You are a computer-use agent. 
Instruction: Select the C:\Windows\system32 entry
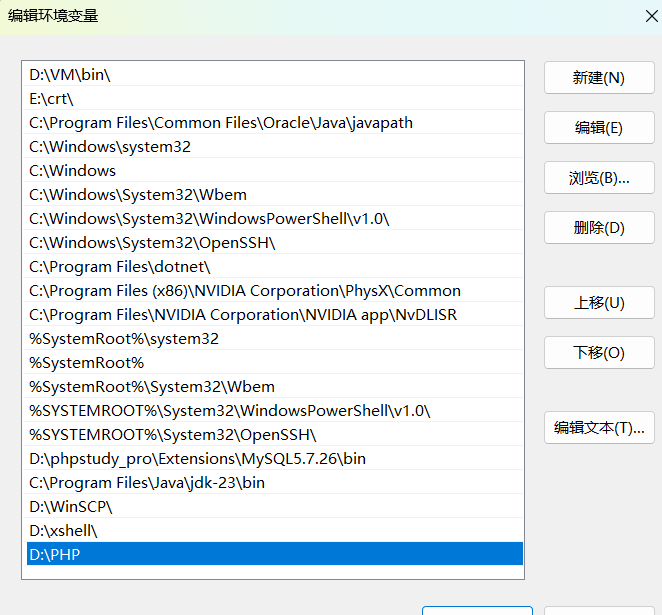tap(110, 147)
